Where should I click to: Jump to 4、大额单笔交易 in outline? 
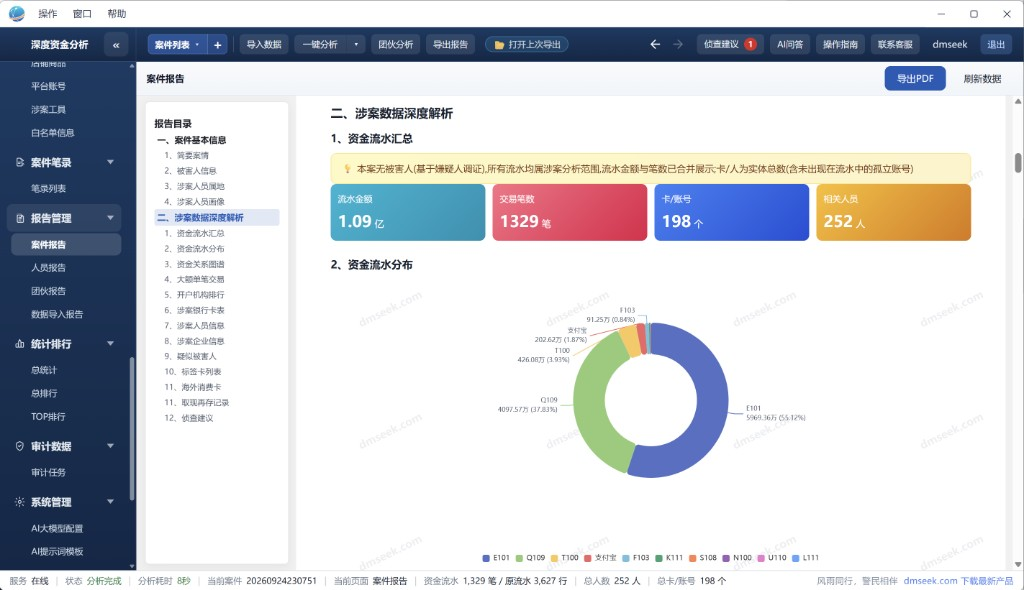click(194, 280)
